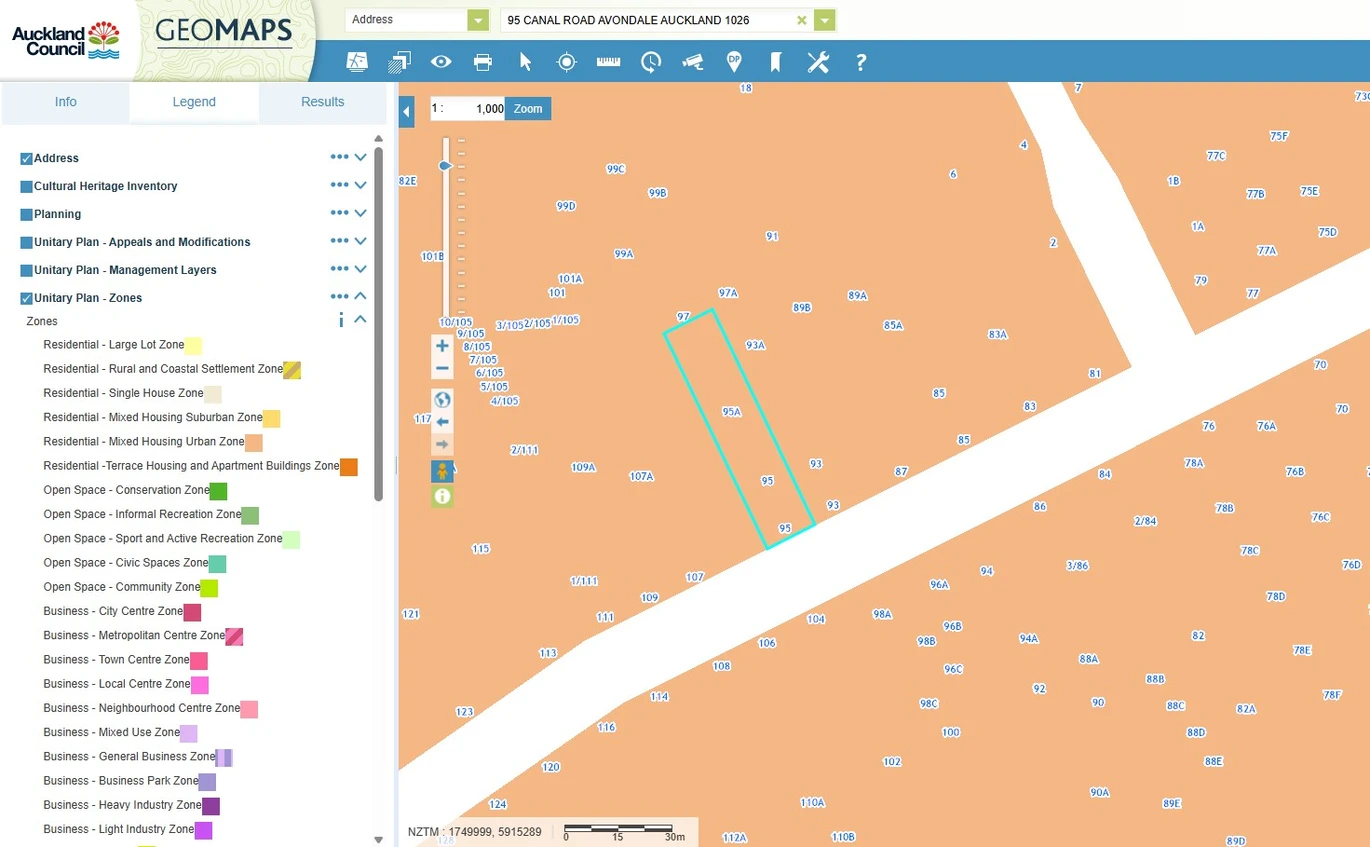Expand the Planning layer chevron
The height and width of the screenshot is (847, 1370).
click(361, 213)
